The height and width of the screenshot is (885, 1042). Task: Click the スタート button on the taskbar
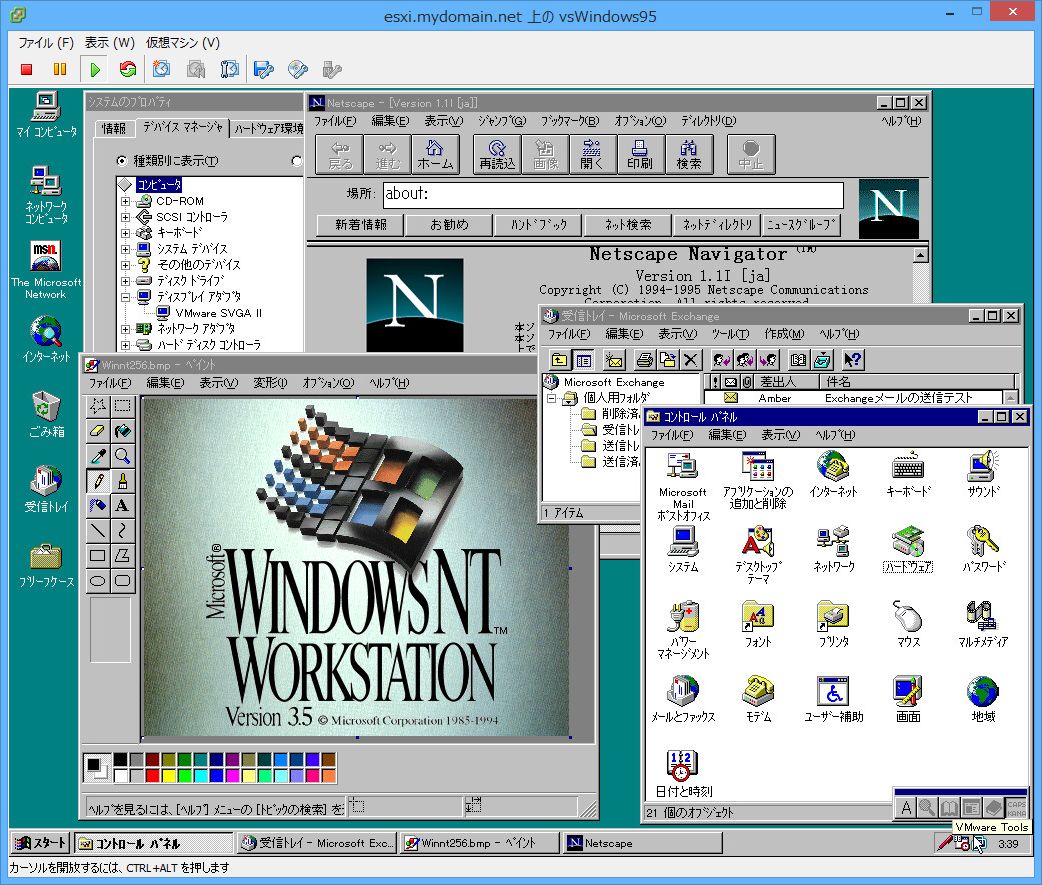coord(41,843)
